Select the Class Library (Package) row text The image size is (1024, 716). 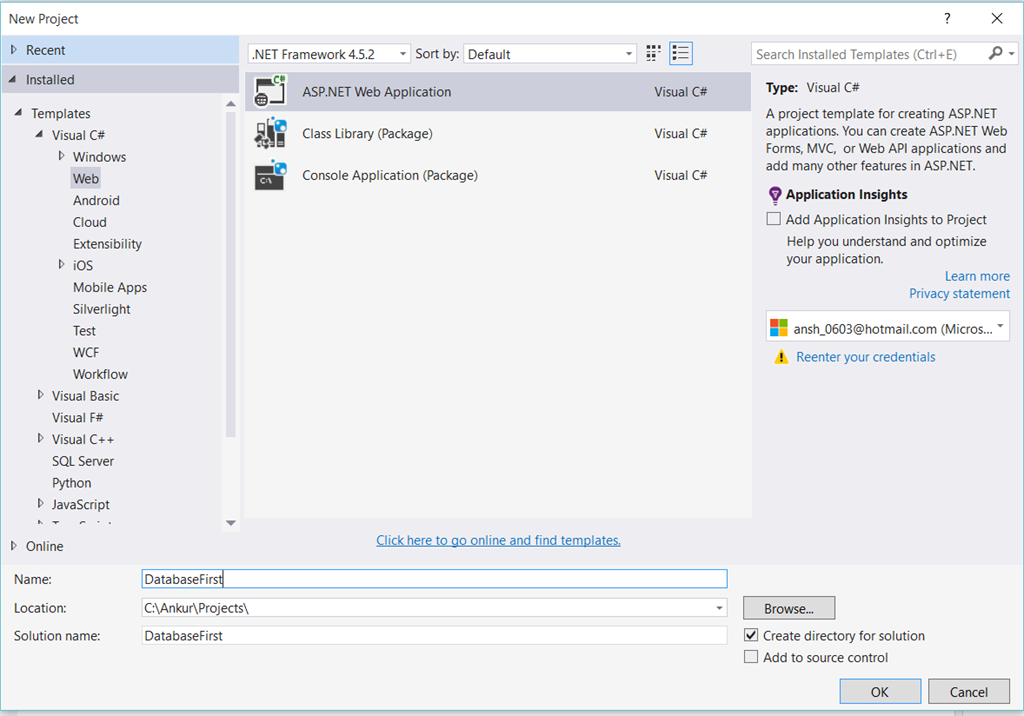[x=367, y=133]
